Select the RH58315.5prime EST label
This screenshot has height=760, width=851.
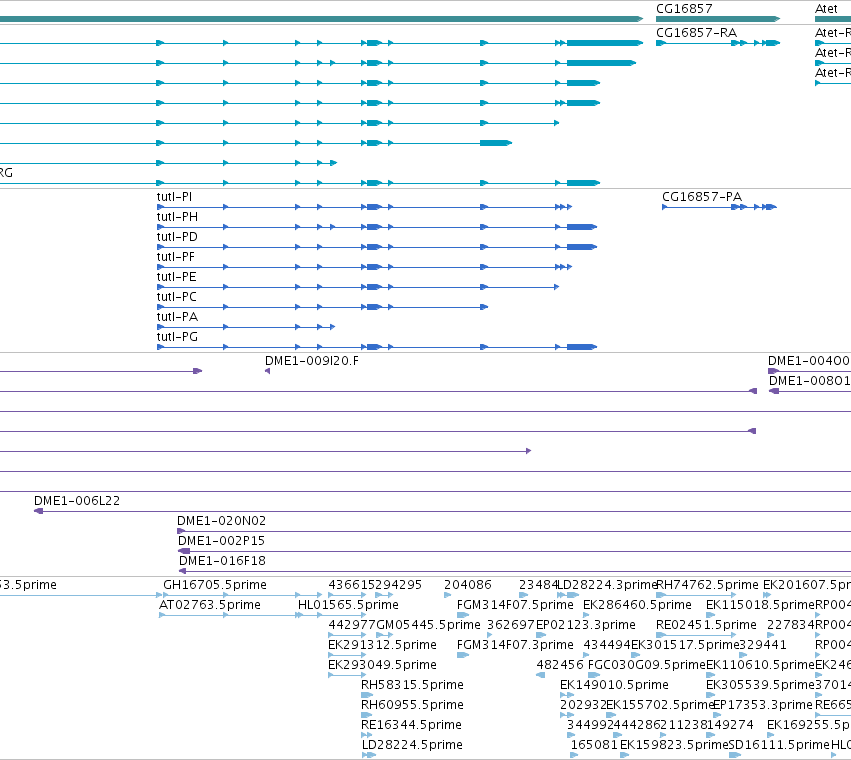412,685
